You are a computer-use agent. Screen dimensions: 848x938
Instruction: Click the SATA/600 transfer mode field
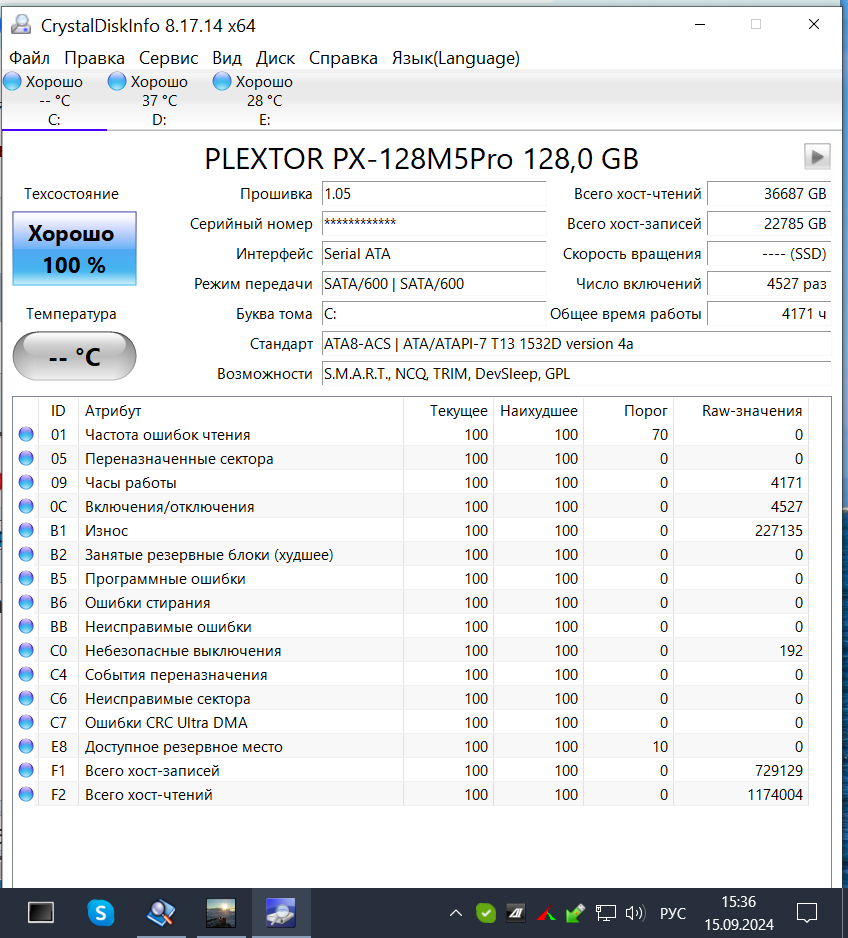click(434, 284)
